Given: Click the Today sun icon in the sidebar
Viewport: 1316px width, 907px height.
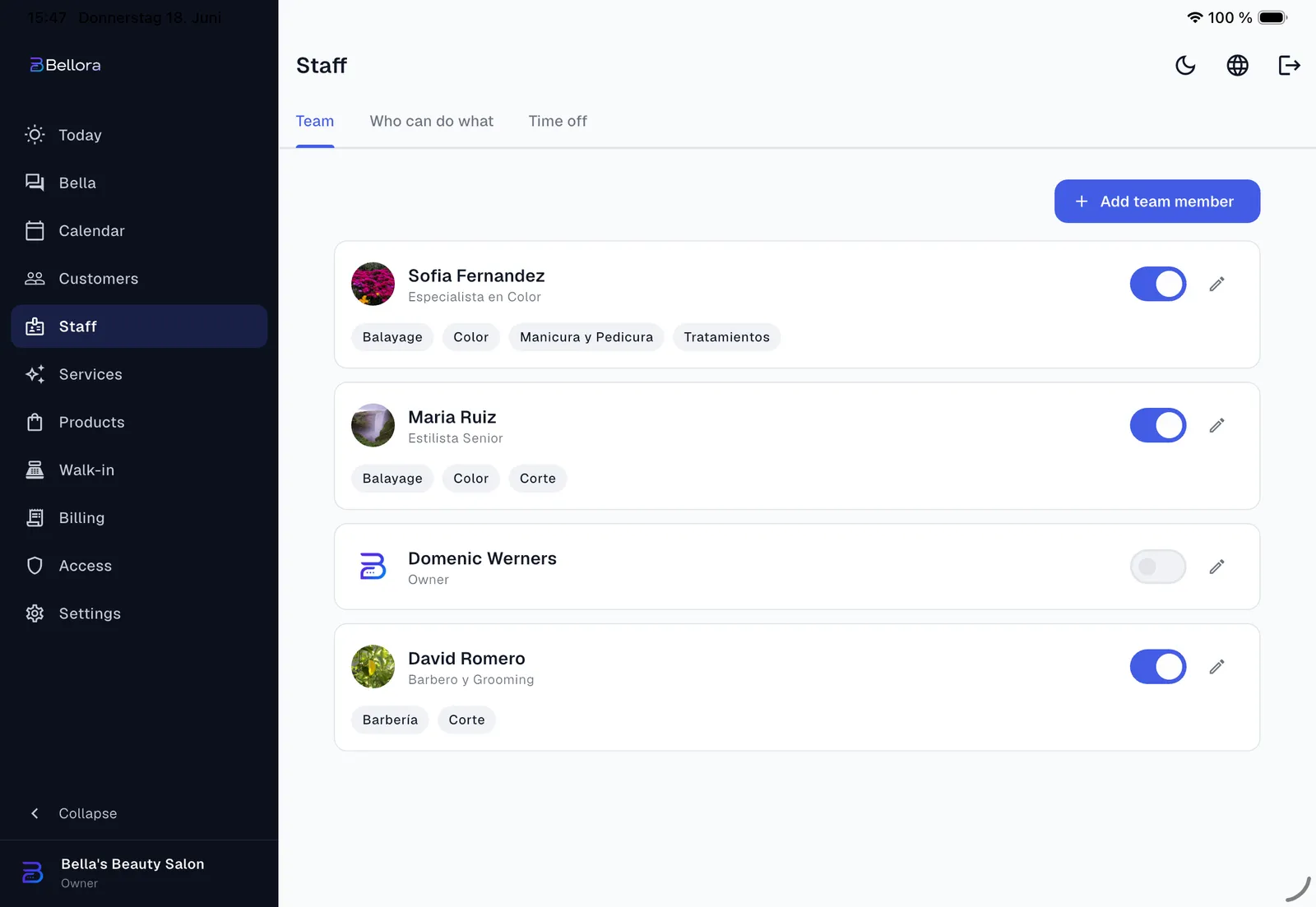Looking at the screenshot, I should click(x=35, y=135).
